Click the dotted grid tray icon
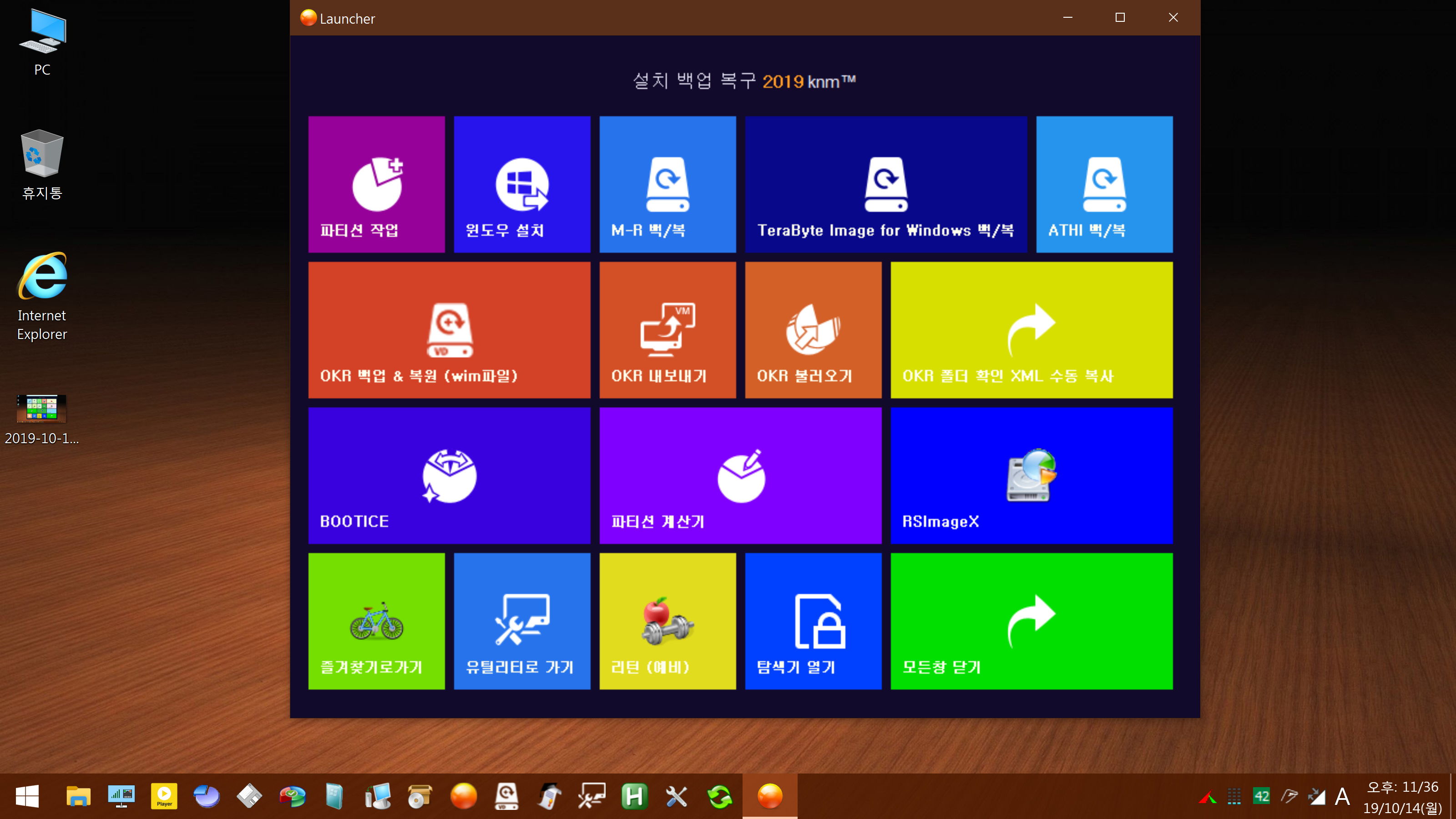Viewport: 1456px width, 819px height. (x=1234, y=796)
